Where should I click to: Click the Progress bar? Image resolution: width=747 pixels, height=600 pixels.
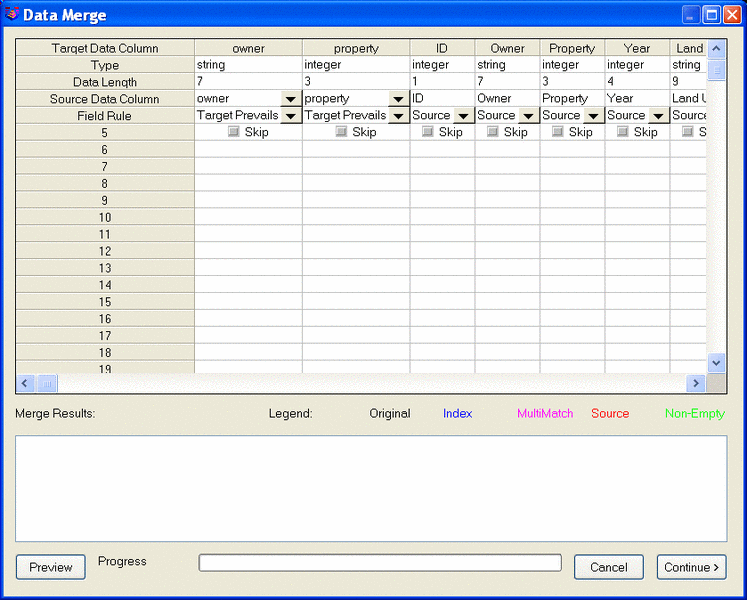click(x=380, y=563)
